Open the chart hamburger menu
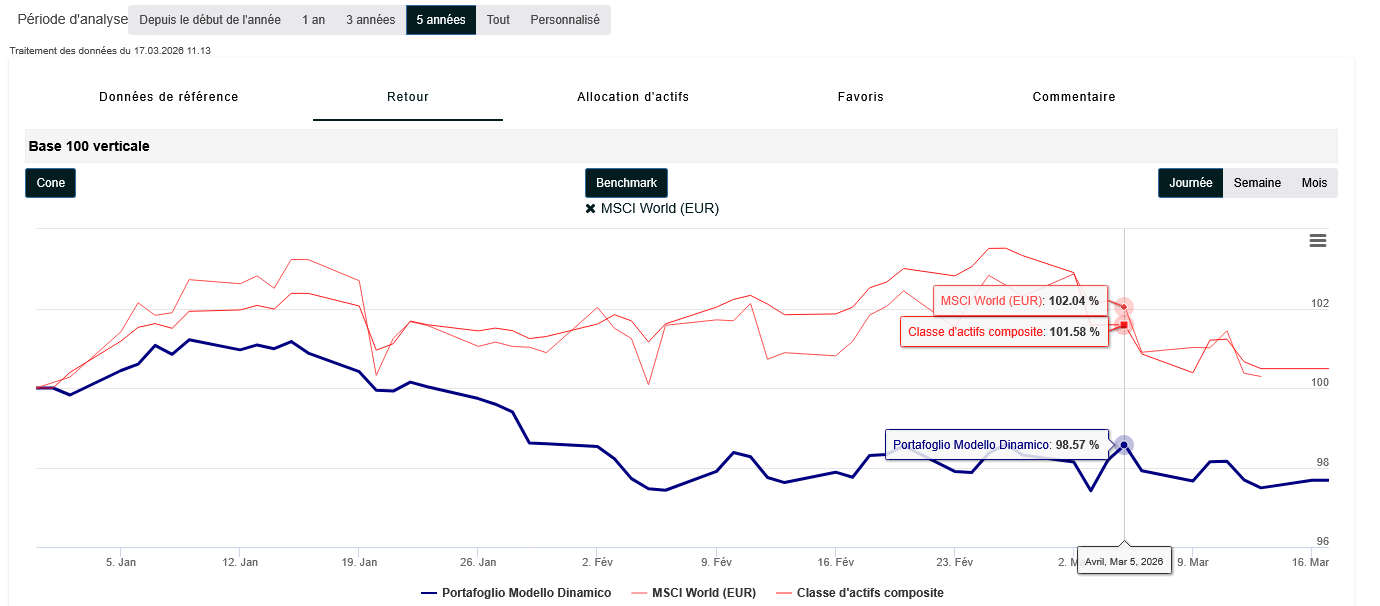 pyautogui.click(x=1317, y=240)
